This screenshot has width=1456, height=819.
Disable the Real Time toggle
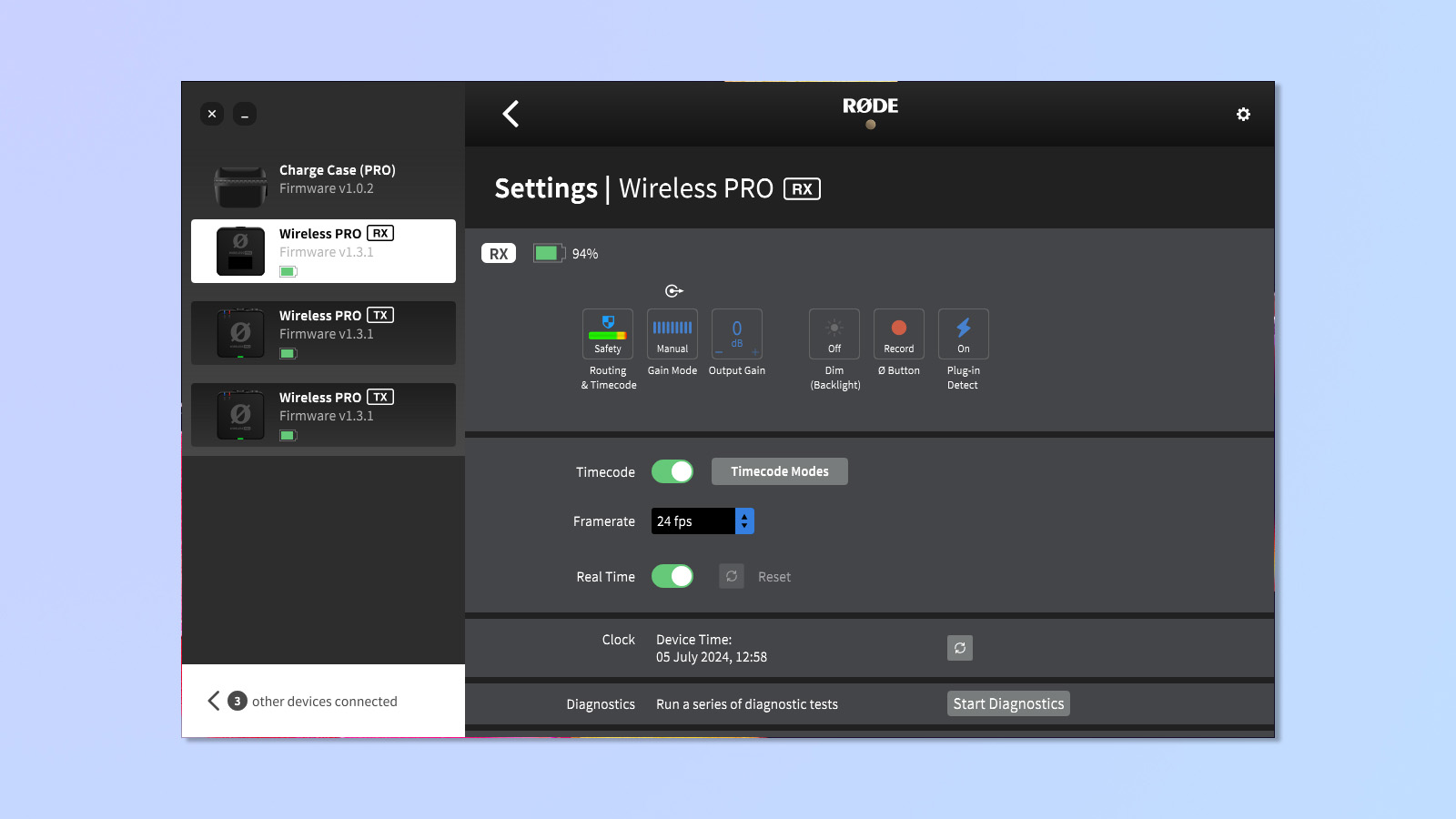coord(672,576)
